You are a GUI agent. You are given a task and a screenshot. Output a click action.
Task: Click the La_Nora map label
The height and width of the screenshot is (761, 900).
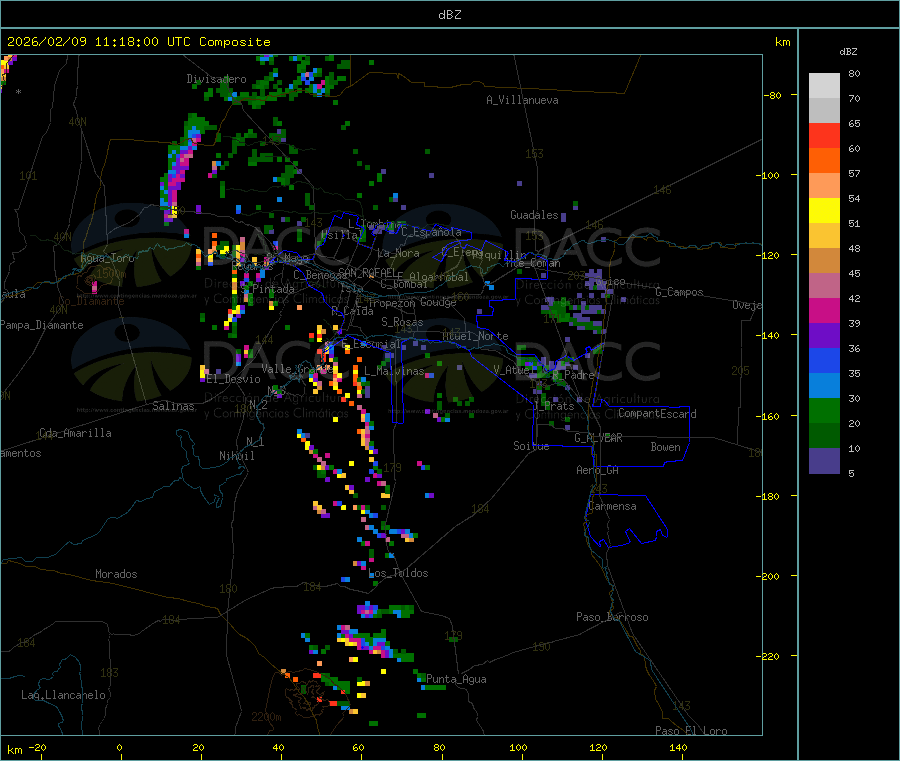tap(398, 253)
